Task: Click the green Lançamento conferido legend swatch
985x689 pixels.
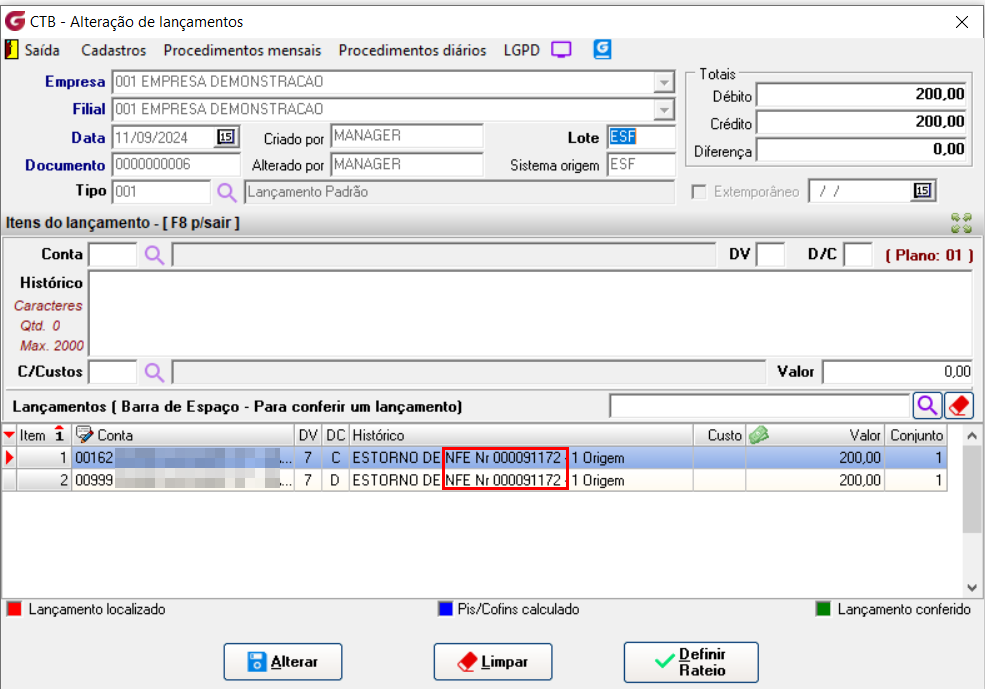Action: pyautogui.click(x=822, y=609)
